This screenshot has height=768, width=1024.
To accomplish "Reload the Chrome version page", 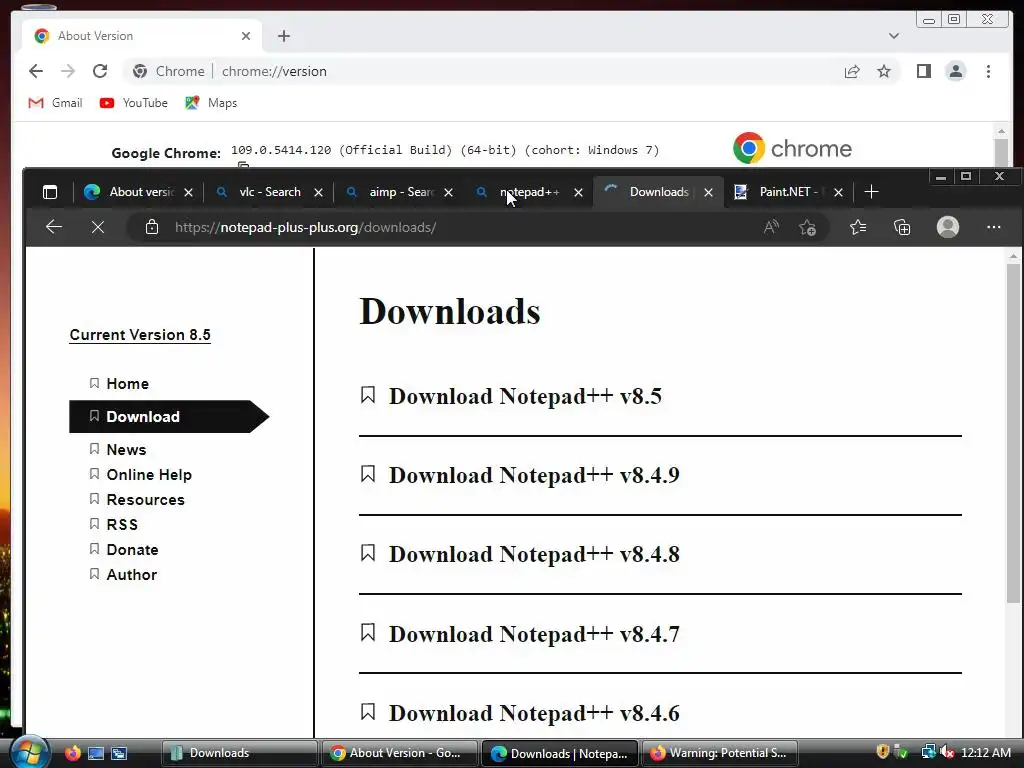I will (x=99, y=71).
